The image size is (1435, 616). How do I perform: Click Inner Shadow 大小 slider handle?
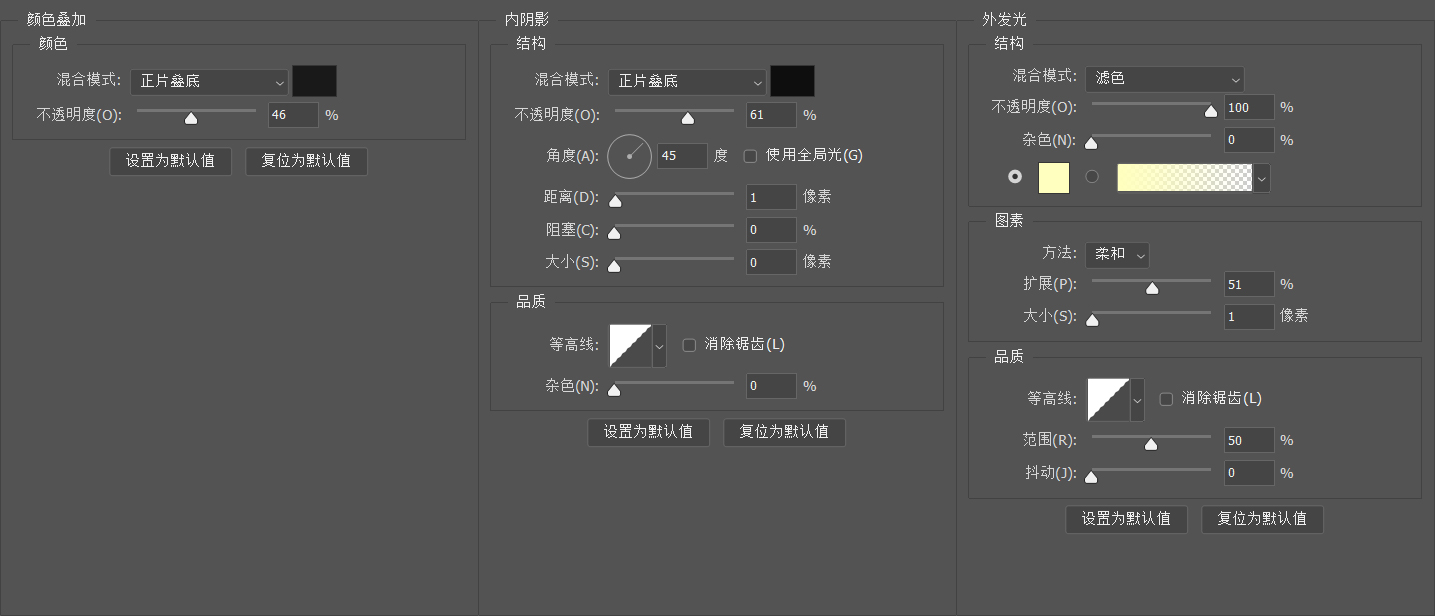tap(614, 266)
